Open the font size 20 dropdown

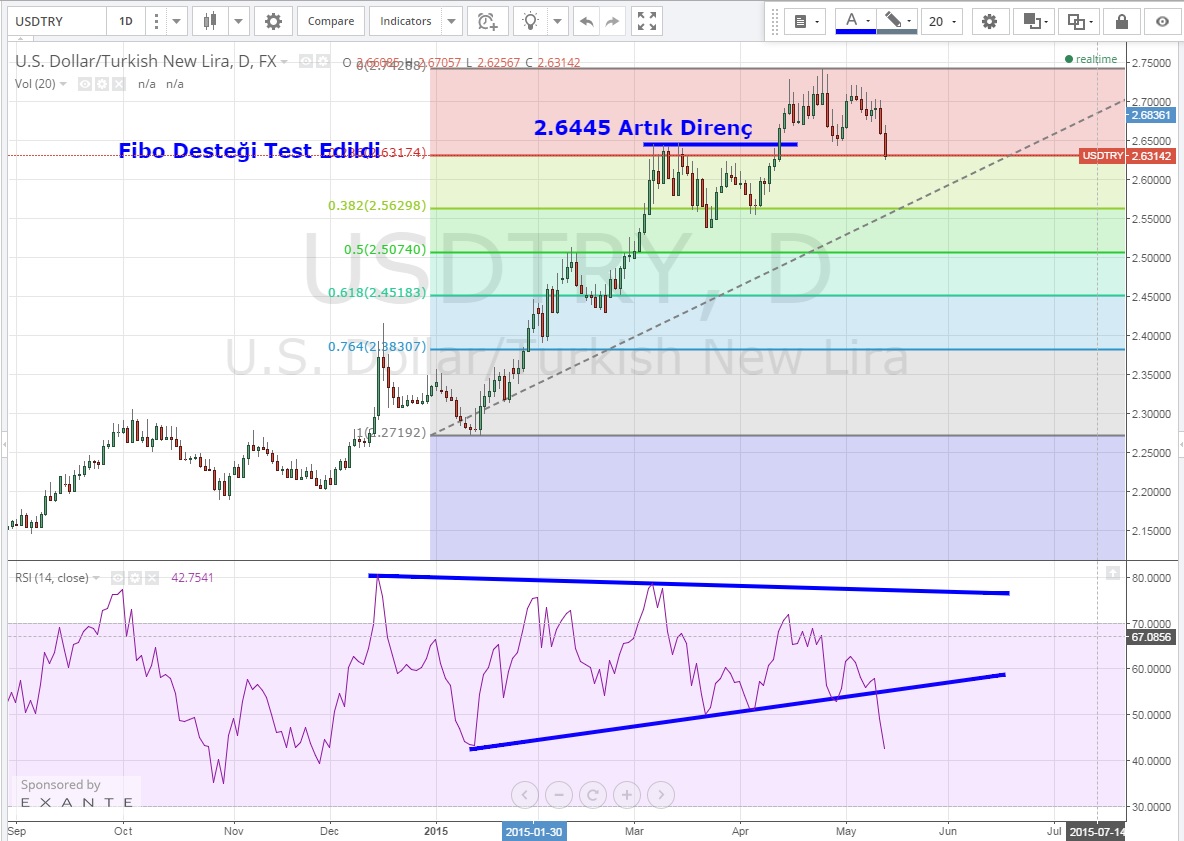pyautogui.click(x=942, y=21)
